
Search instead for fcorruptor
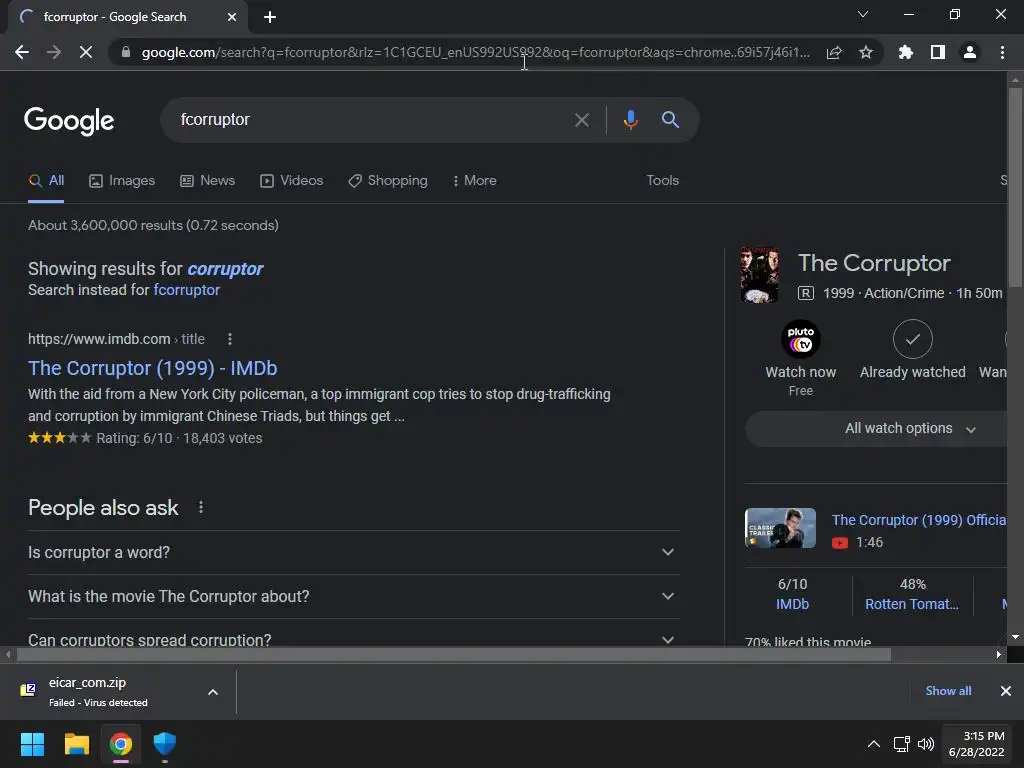pos(186,290)
